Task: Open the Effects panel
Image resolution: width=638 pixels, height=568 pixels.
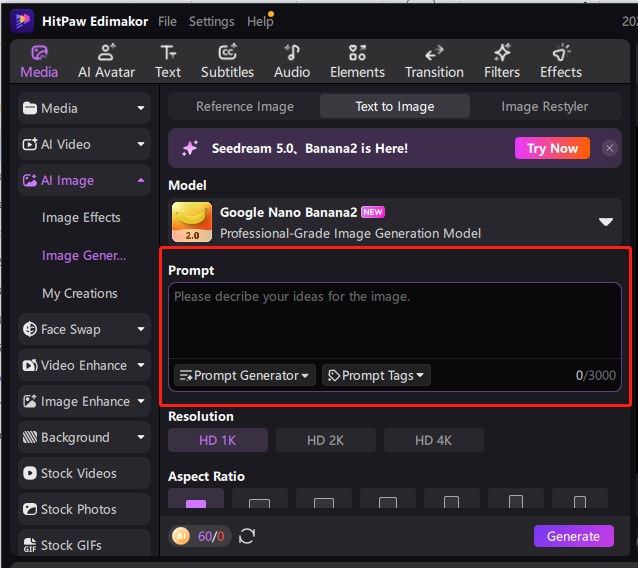Action: click(561, 61)
